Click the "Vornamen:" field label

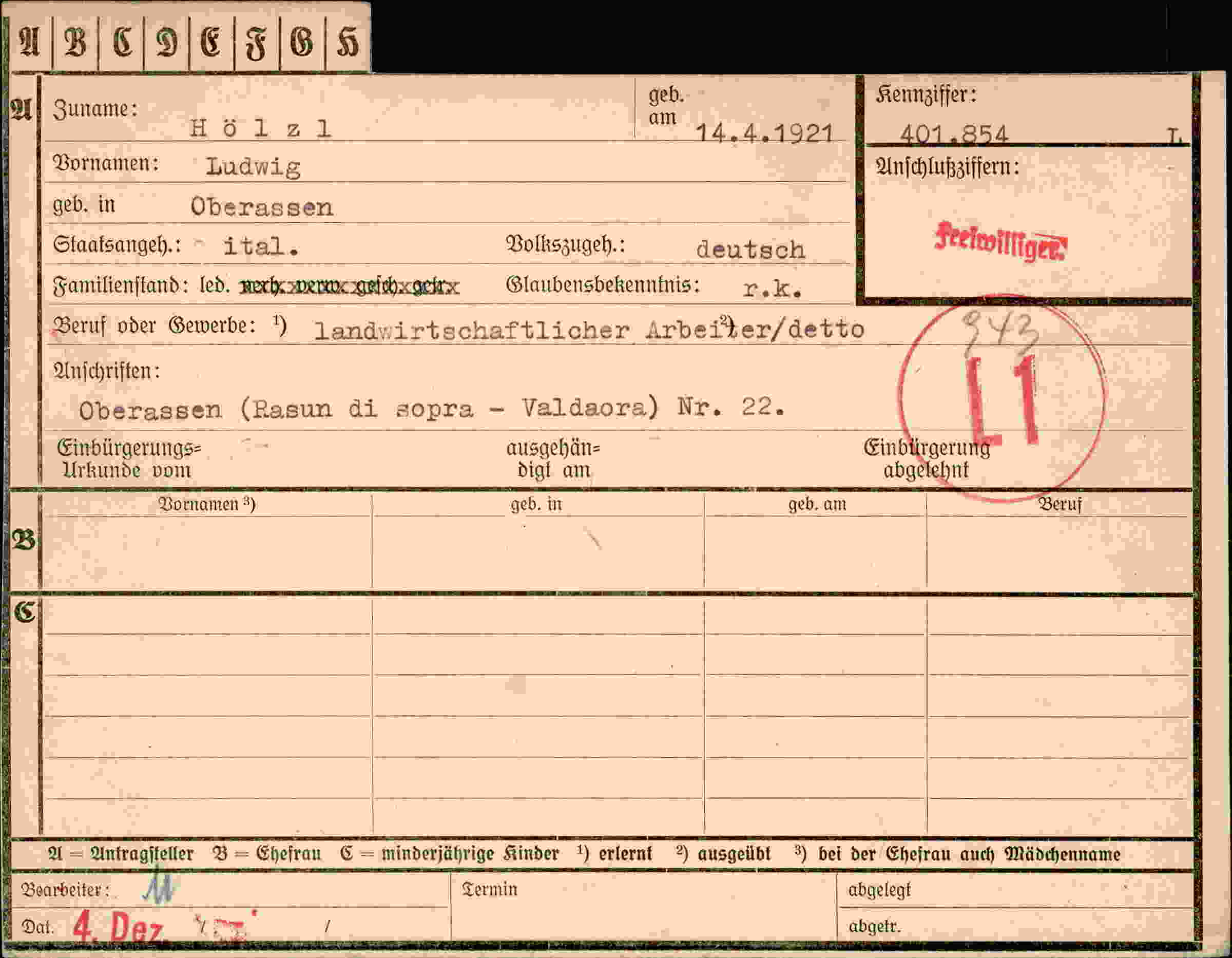[x=106, y=164]
